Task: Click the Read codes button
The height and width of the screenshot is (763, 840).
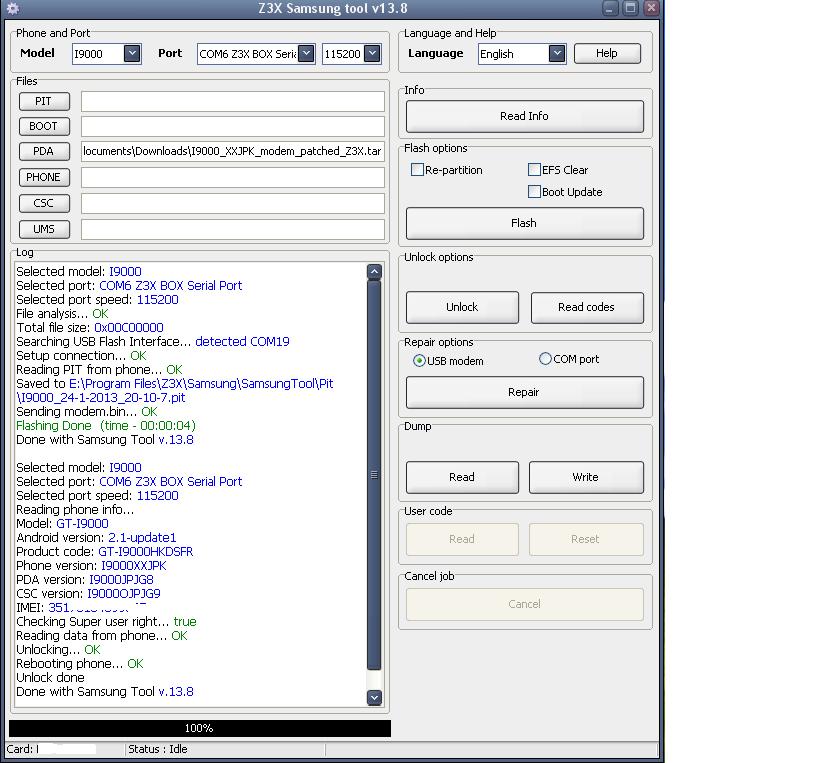Action: pyautogui.click(x=587, y=308)
